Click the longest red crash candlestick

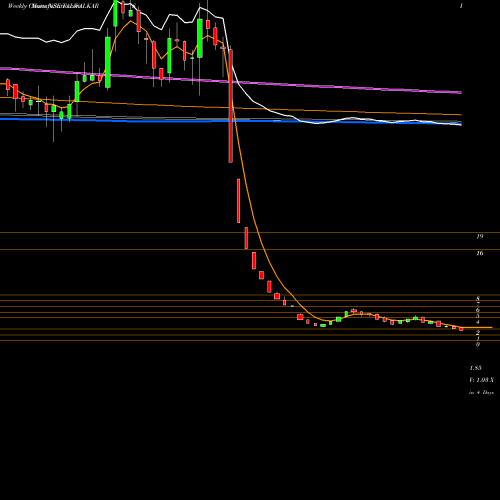click(x=230, y=106)
